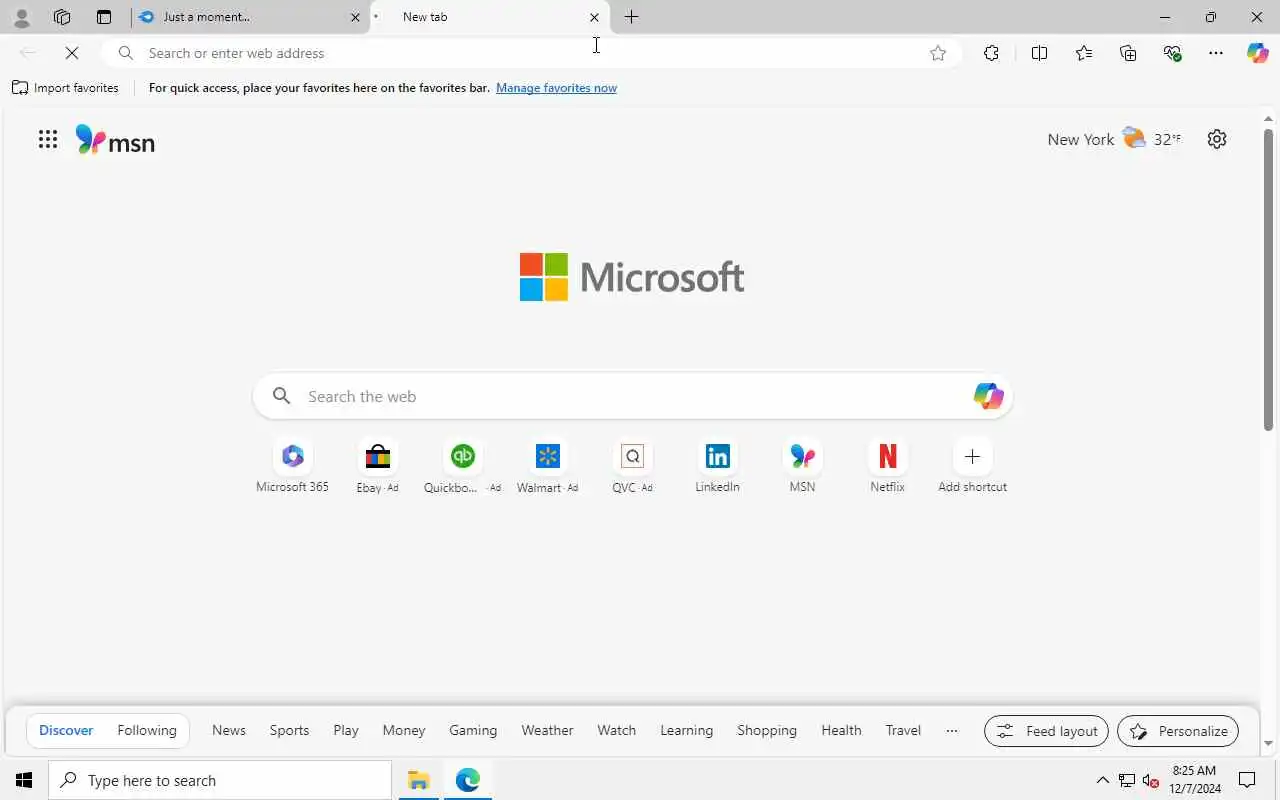The height and width of the screenshot is (800, 1280).
Task: Open the Windows Start menu
Action: coord(24,780)
